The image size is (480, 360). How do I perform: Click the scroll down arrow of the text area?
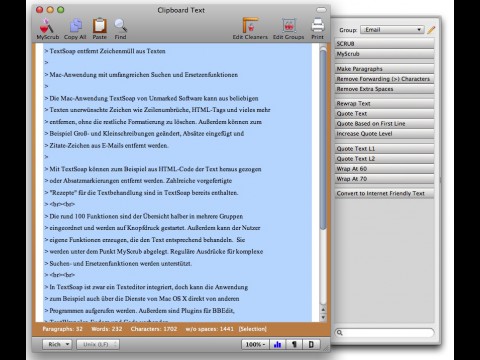[x=323, y=317]
